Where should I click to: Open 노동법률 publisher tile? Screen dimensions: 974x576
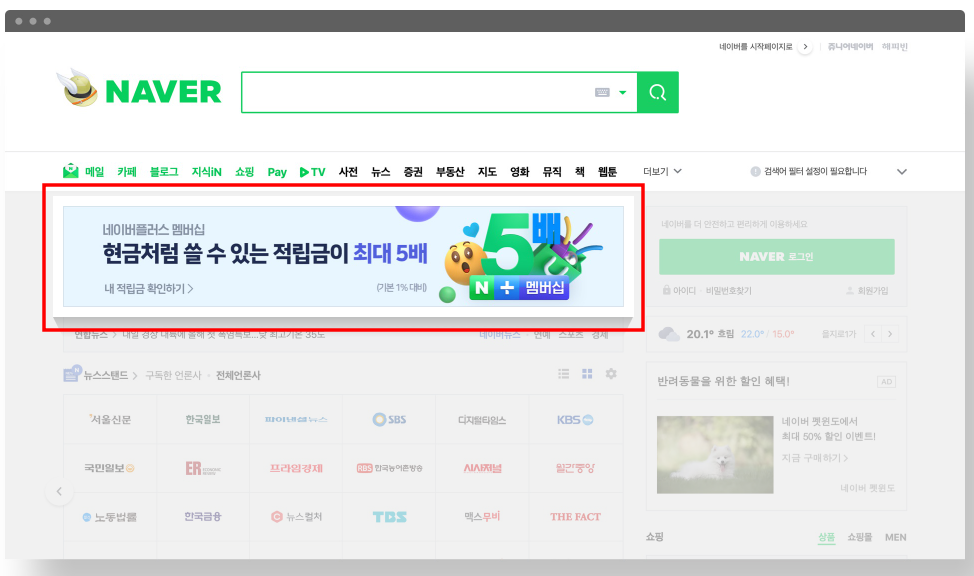tap(110, 517)
